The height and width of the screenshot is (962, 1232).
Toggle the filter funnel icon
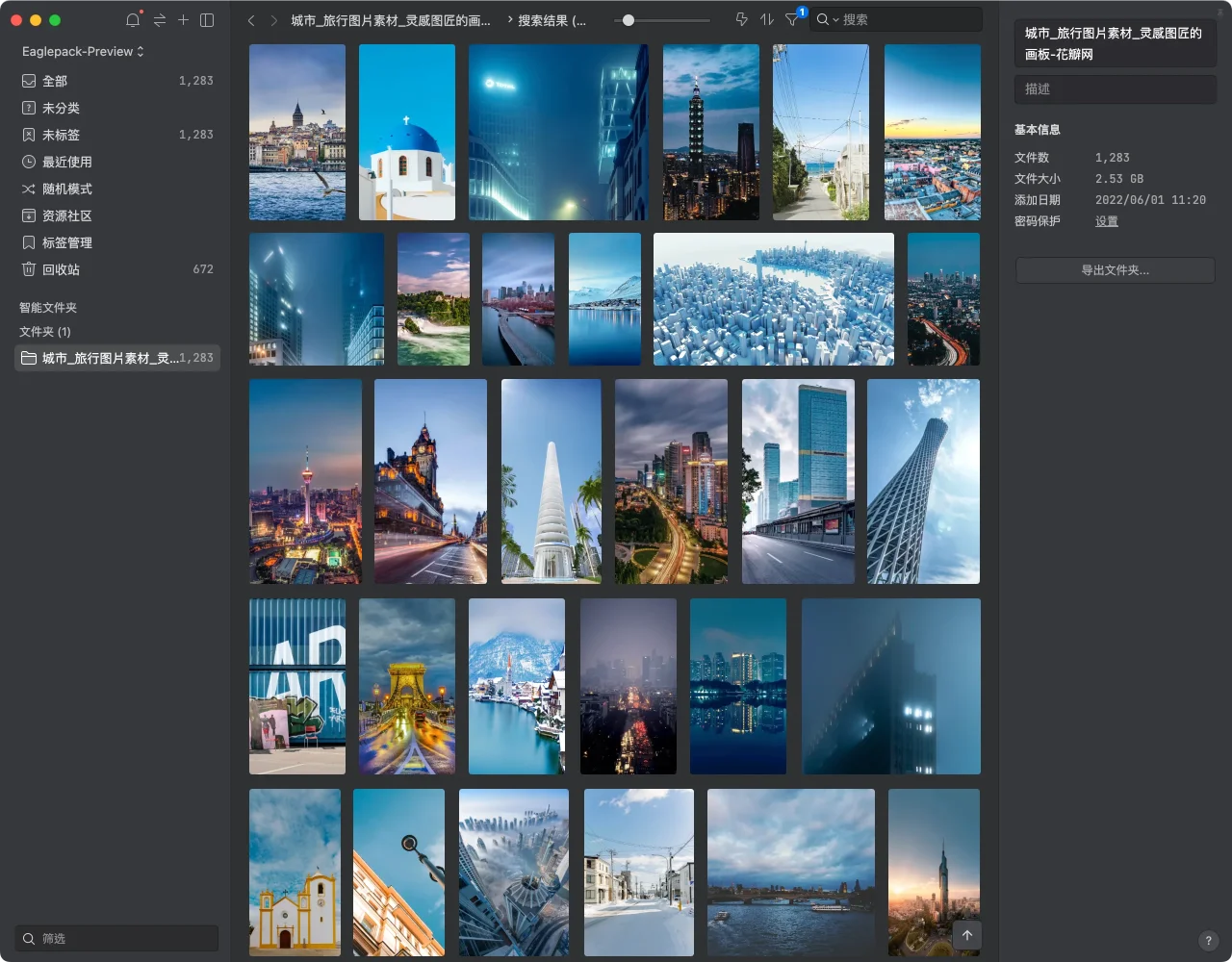point(792,19)
